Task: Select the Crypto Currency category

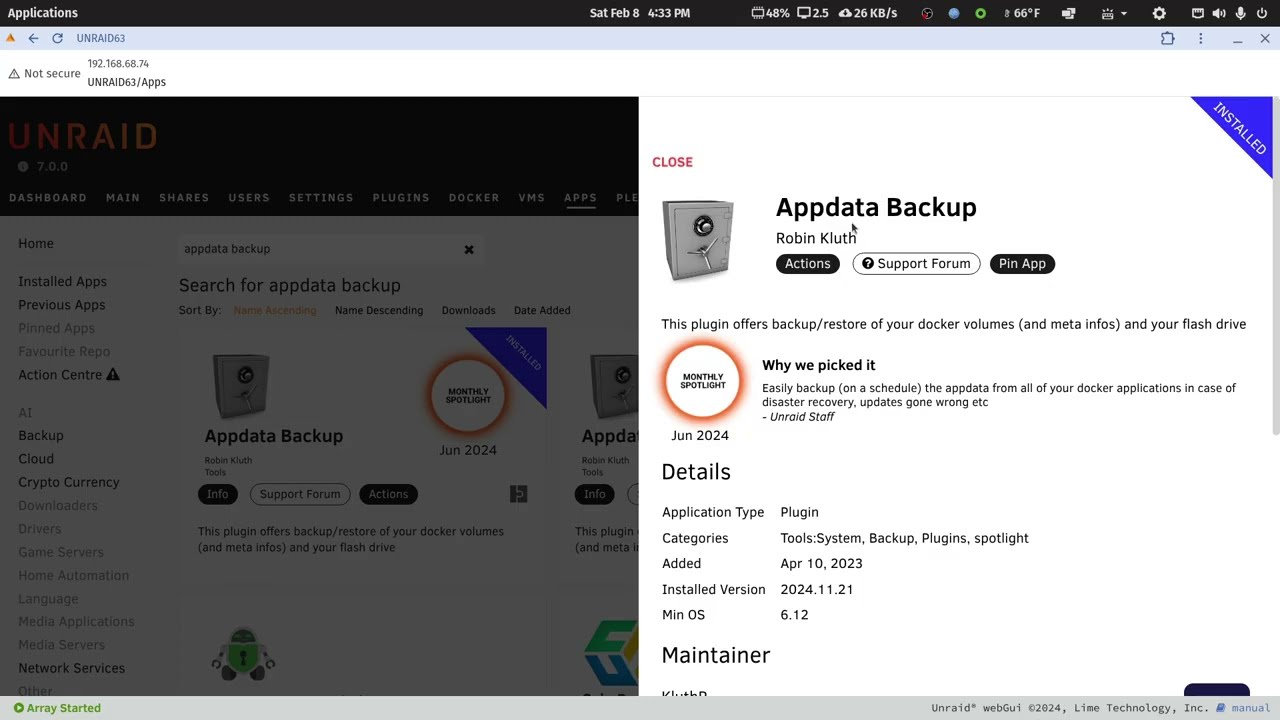Action: point(69,482)
